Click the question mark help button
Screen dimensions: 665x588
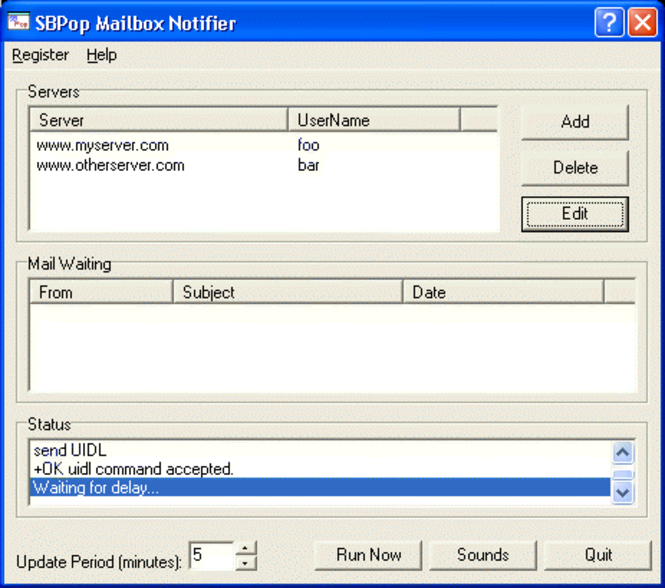tap(609, 22)
